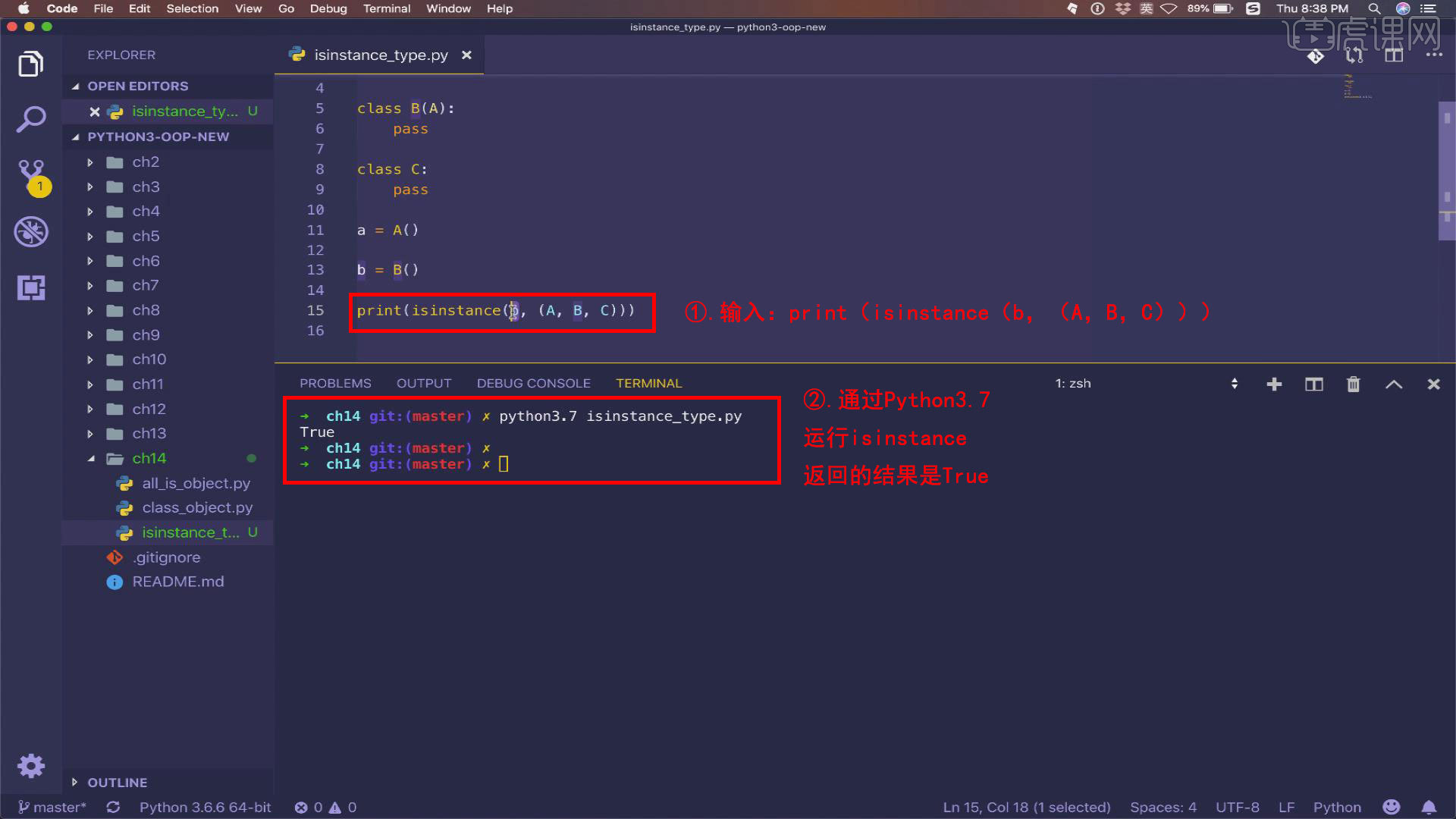This screenshot has width=1456, height=819.
Task: Open Source Control view with badge
Action: [33, 177]
